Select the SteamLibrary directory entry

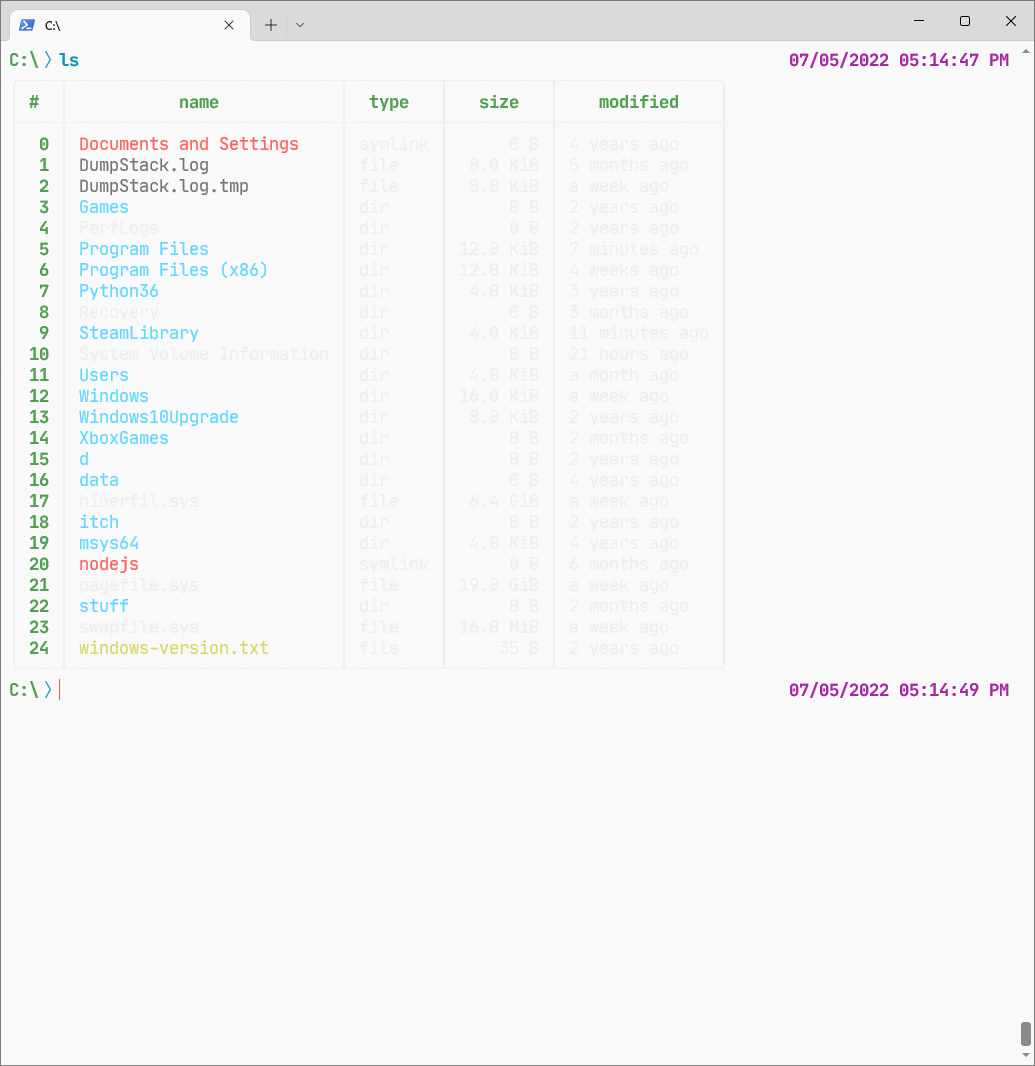pos(138,333)
